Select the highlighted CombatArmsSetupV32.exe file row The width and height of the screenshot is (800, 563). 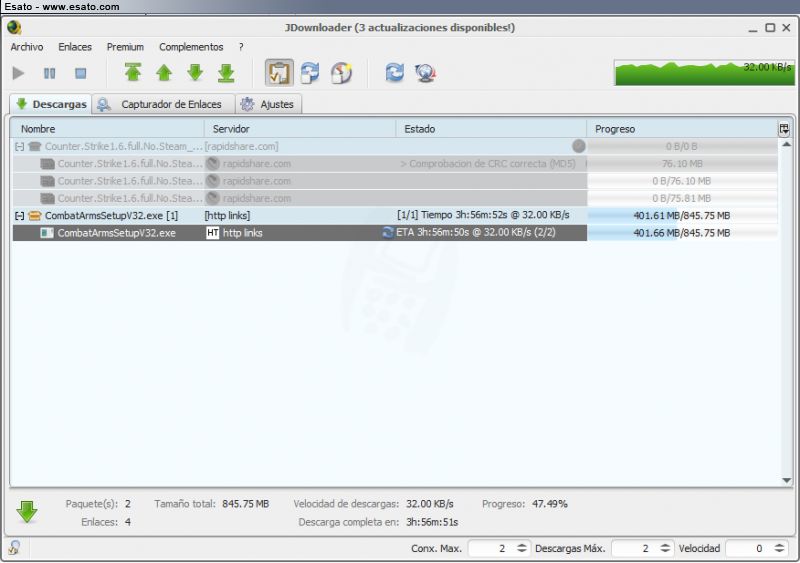pyautogui.click(x=395, y=233)
